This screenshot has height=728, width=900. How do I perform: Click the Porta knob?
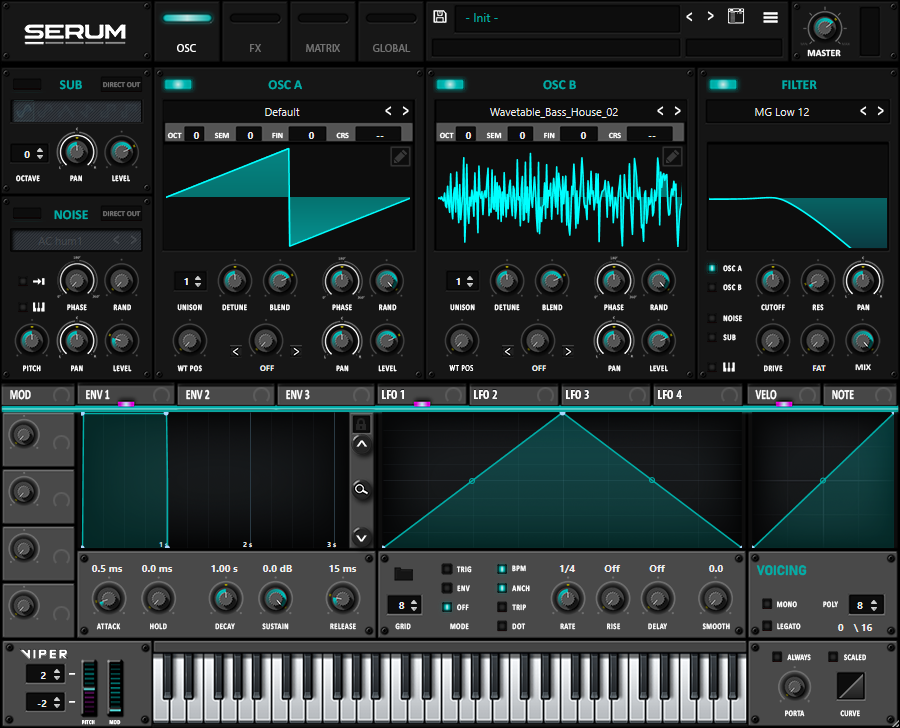pyautogui.click(x=794, y=686)
